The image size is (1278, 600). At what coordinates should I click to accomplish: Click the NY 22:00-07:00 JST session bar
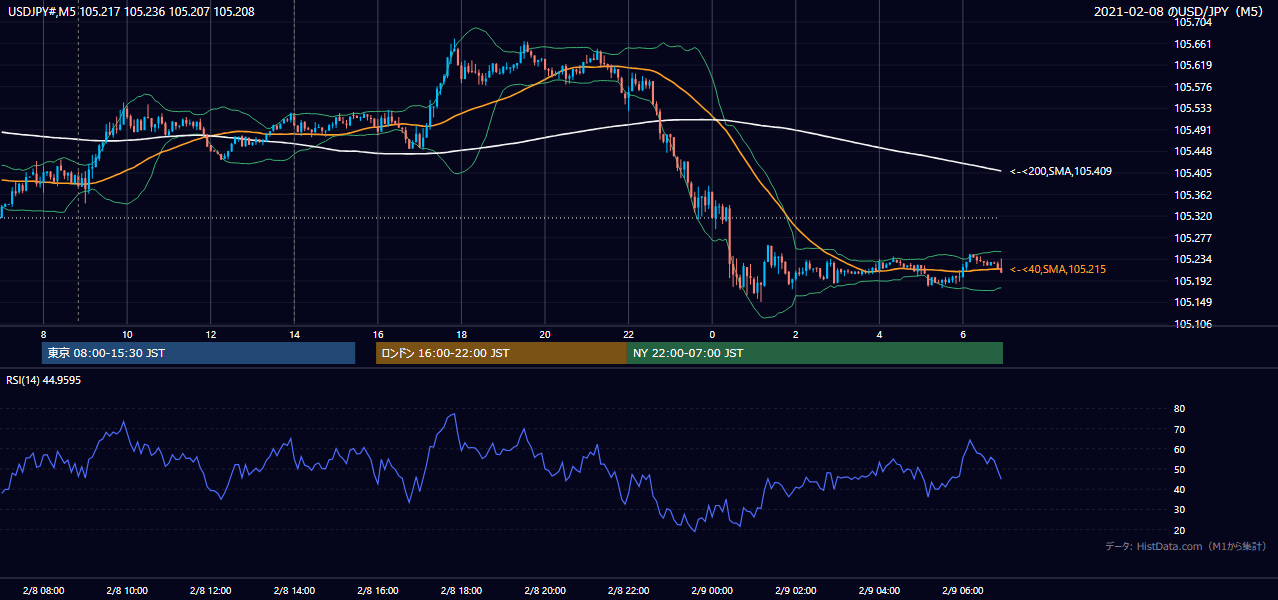pyautogui.click(x=814, y=353)
